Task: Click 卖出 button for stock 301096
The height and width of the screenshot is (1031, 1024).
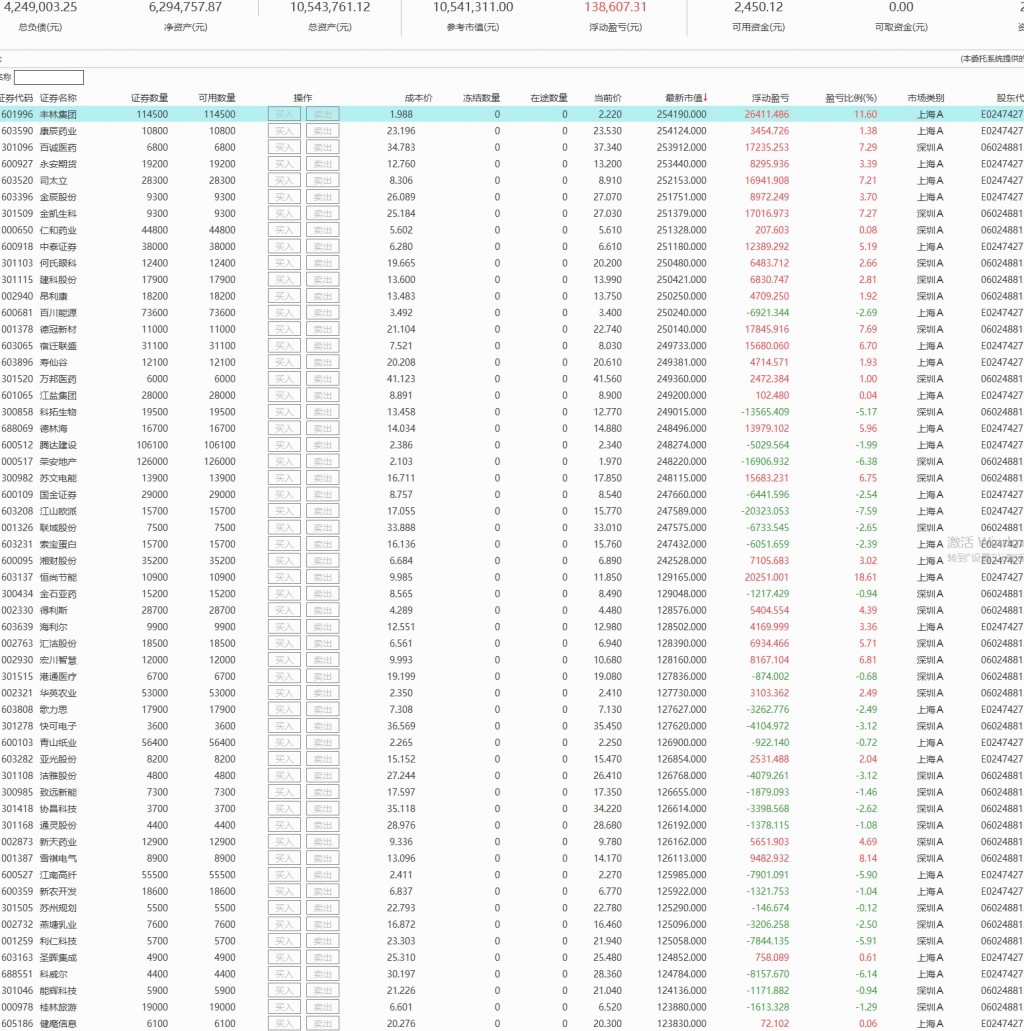Action: pyautogui.click(x=323, y=147)
